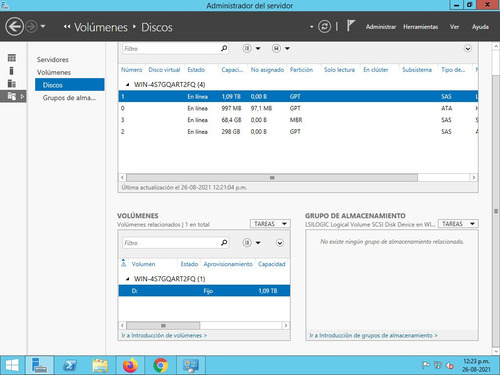Launch PowerShell from the taskbar
This screenshot has width=500, height=375.
70,365
